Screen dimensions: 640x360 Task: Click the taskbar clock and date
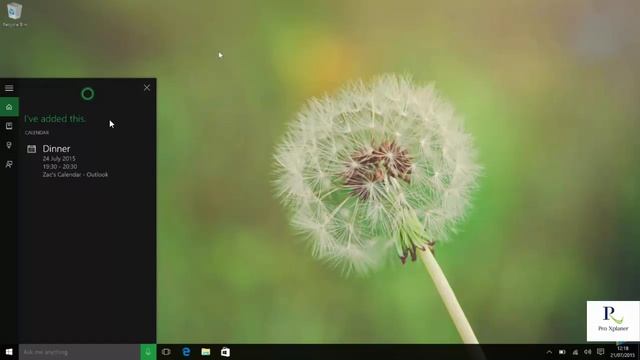(623, 352)
